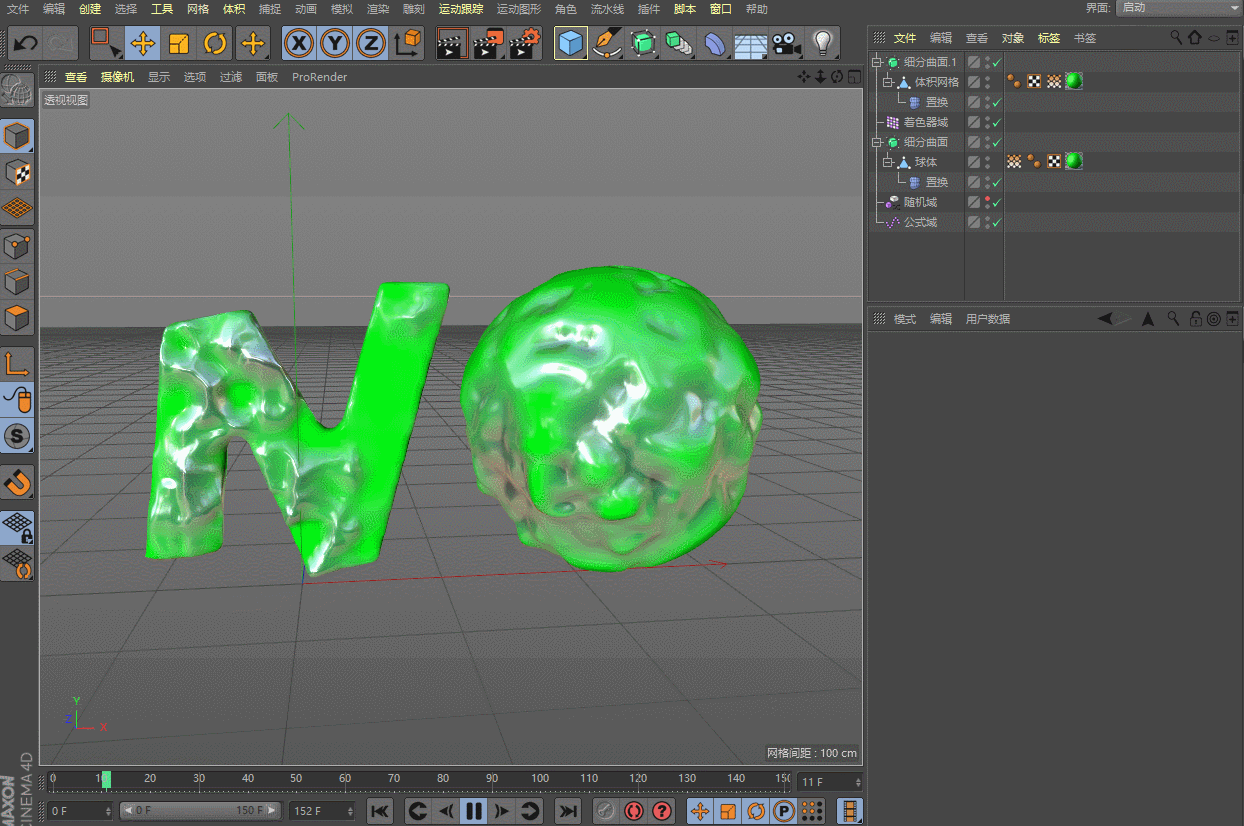
Task: Click the cube primitive icon
Action: [571, 44]
